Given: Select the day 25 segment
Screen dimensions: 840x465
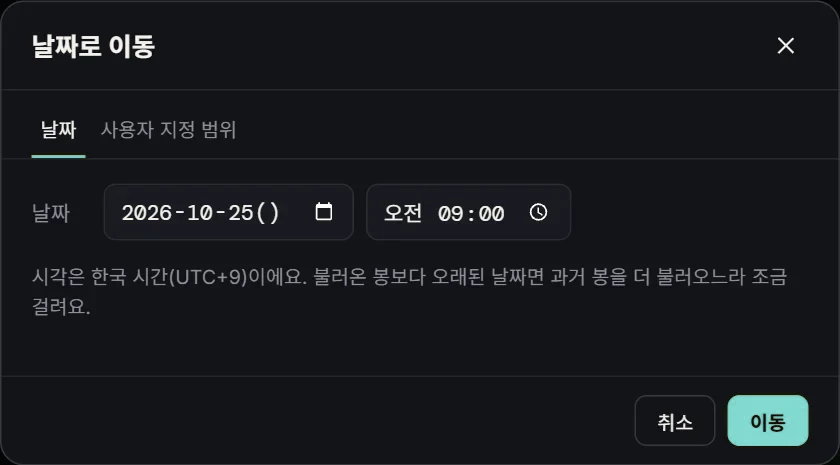Looking at the screenshot, I should pyautogui.click(x=241, y=213).
